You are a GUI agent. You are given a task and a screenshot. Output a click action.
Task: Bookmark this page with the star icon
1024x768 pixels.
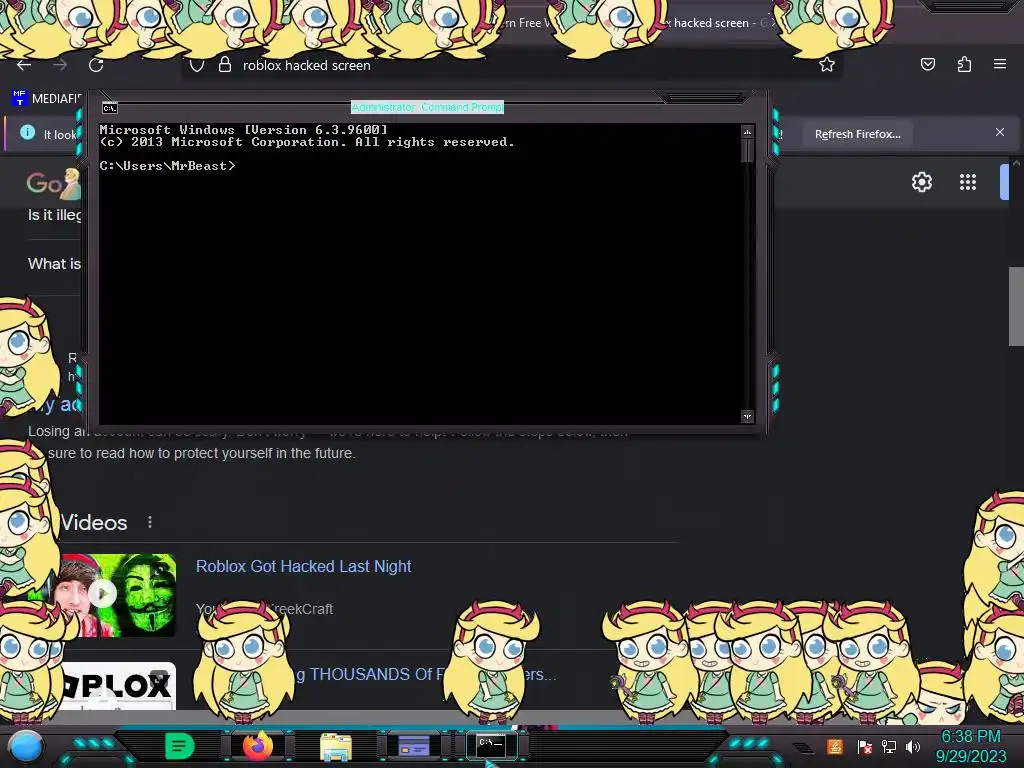coord(827,65)
